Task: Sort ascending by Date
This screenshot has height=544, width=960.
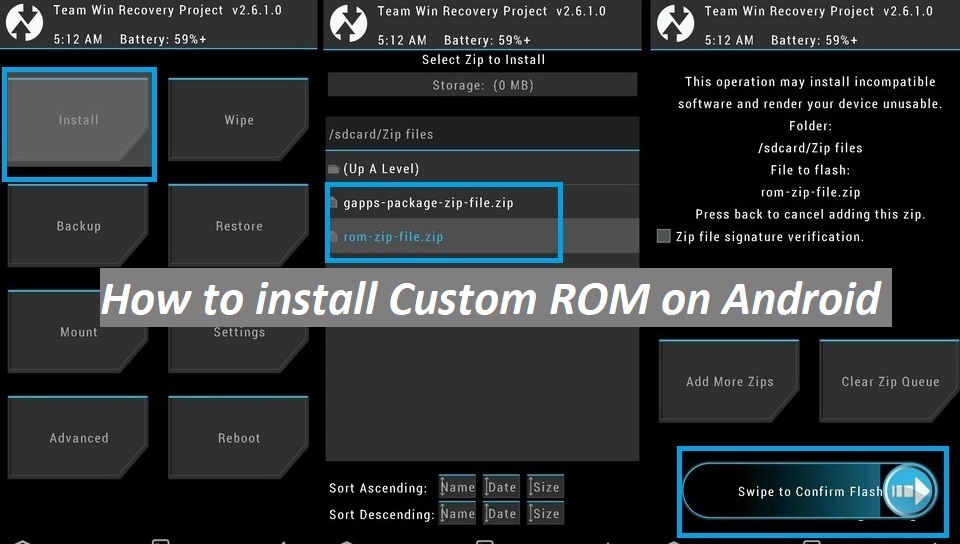Action: tap(501, 487)
